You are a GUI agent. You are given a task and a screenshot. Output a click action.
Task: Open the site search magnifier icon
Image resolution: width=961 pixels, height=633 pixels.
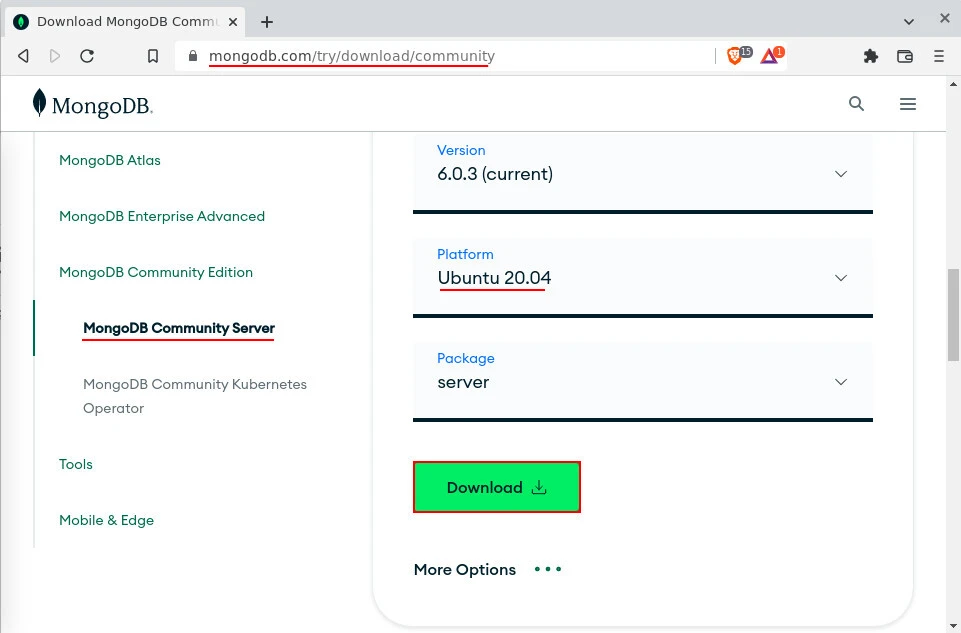pyautogui.click(x=856, y=103)
